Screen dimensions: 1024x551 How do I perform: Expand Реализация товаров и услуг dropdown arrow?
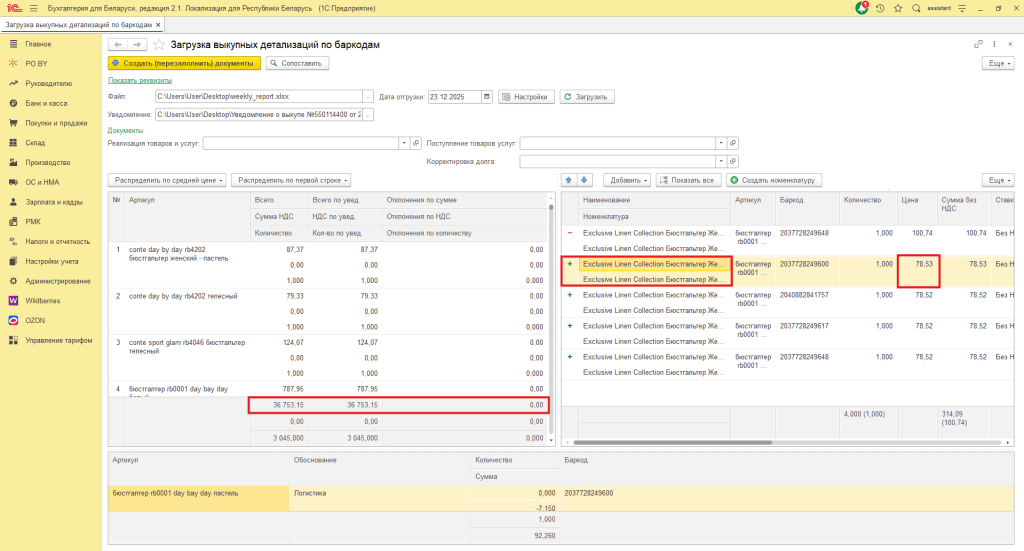pyautogui.click(x=403, y=143)
